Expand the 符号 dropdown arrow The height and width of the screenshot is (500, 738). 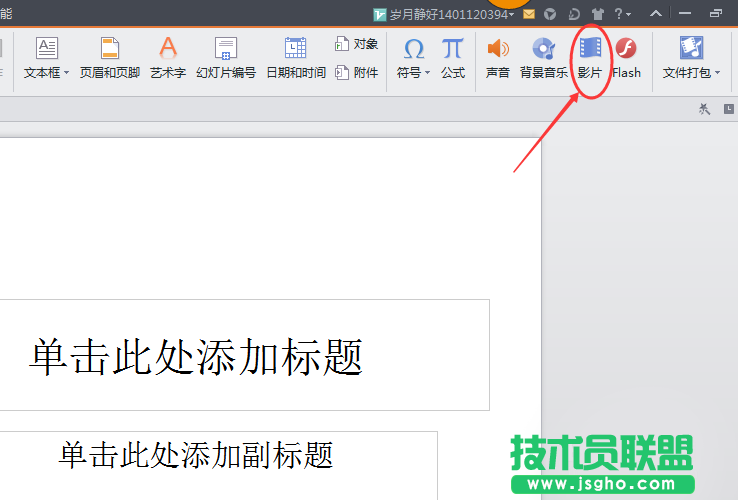click(x=427, y=73)
